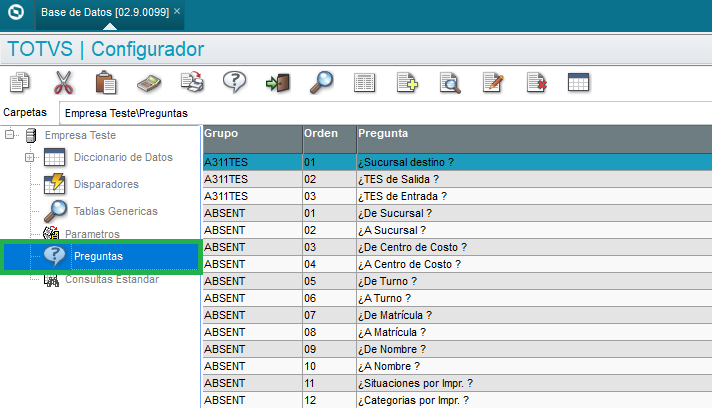Close the Base de Datos tab
The image size is (712, 408).
tap(177, 11)
